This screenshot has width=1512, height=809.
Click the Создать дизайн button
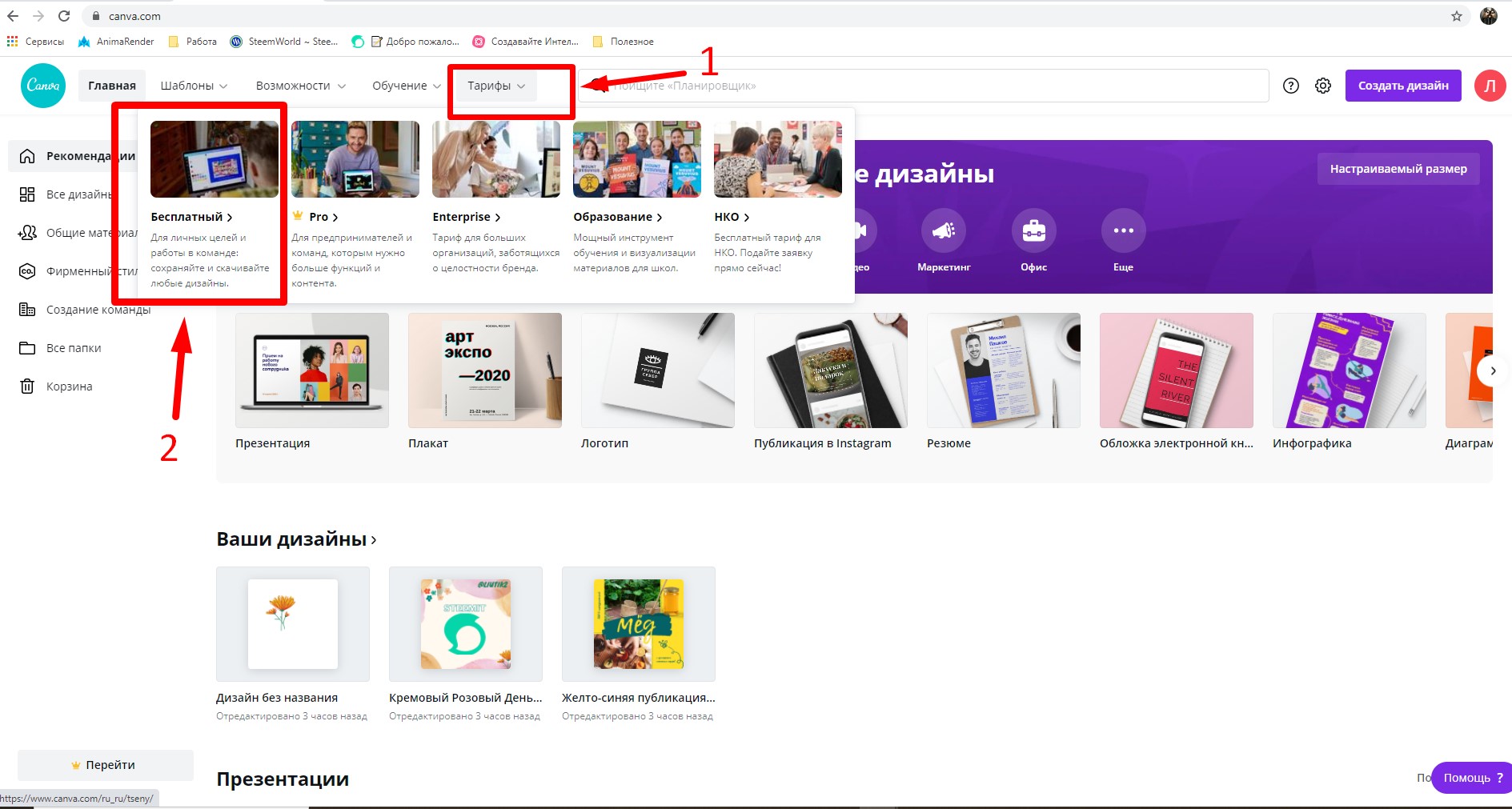pyautogui.click(x=1403, y=86)
